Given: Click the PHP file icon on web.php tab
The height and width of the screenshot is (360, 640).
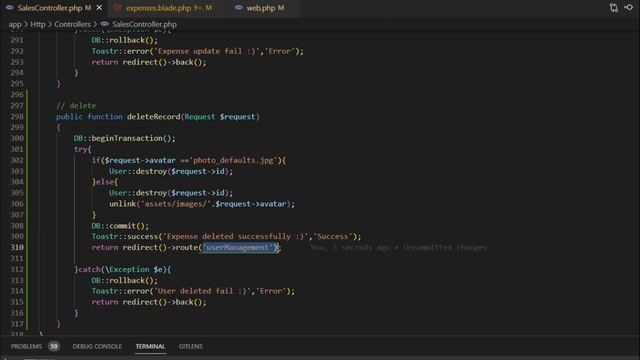Looking at the screenshot, I should pyautogui.click(x=239, y=8).
